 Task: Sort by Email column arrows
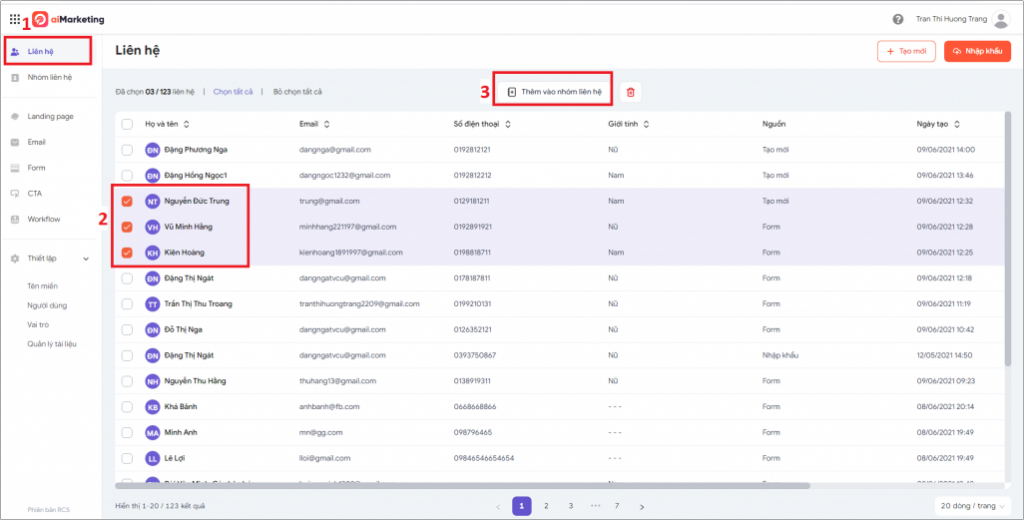(x=327, y=124)
